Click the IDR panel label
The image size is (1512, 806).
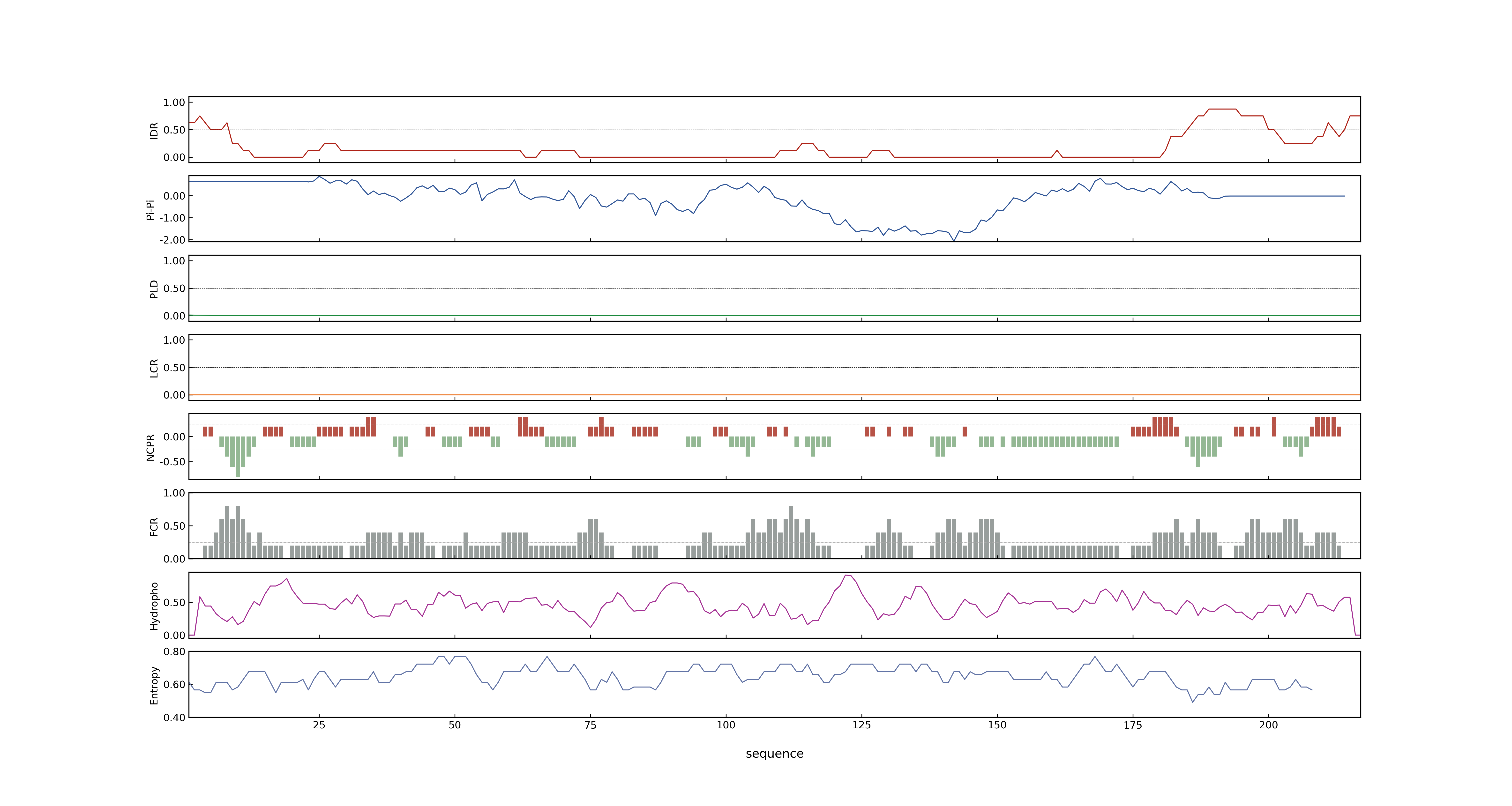154,130
